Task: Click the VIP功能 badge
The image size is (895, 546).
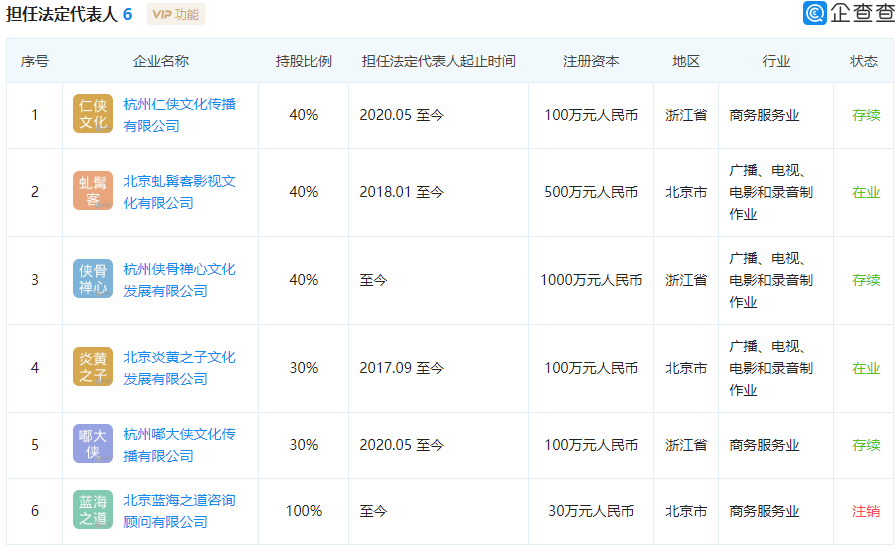Action: coord(176,14)
